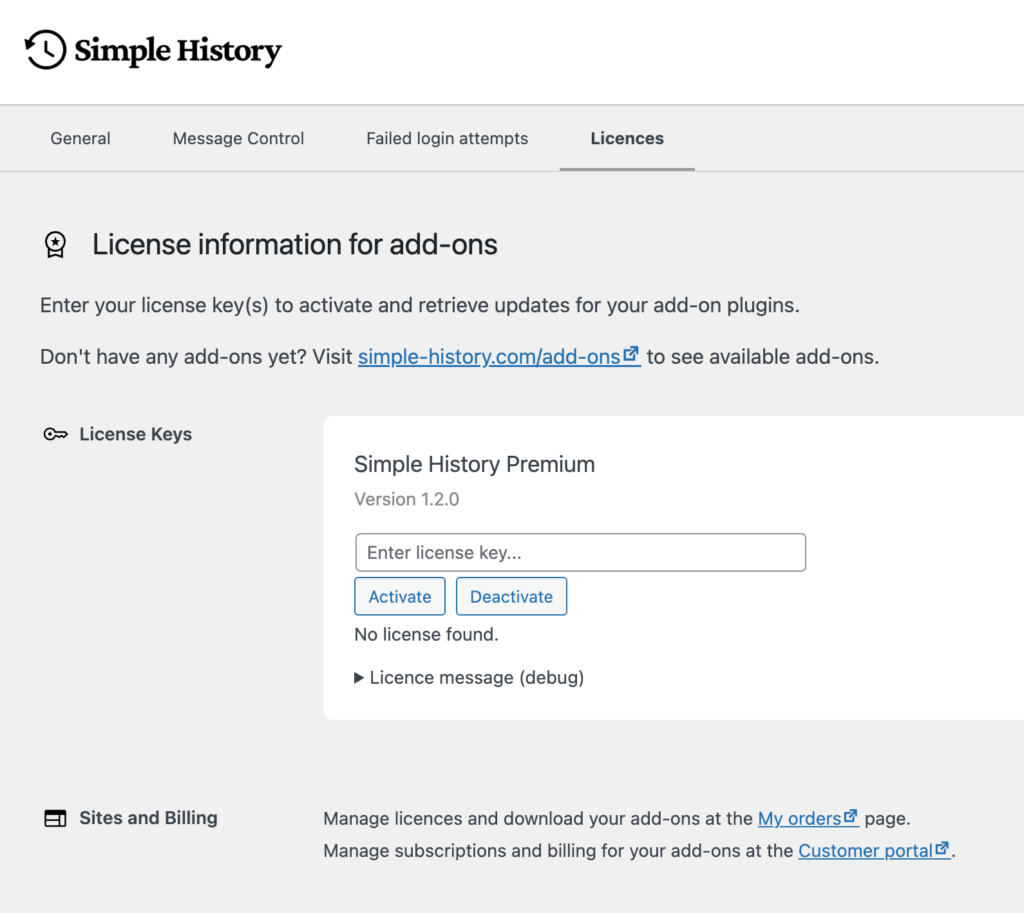Follow the My orders link

pyautogui.click(x=798, y=819)
